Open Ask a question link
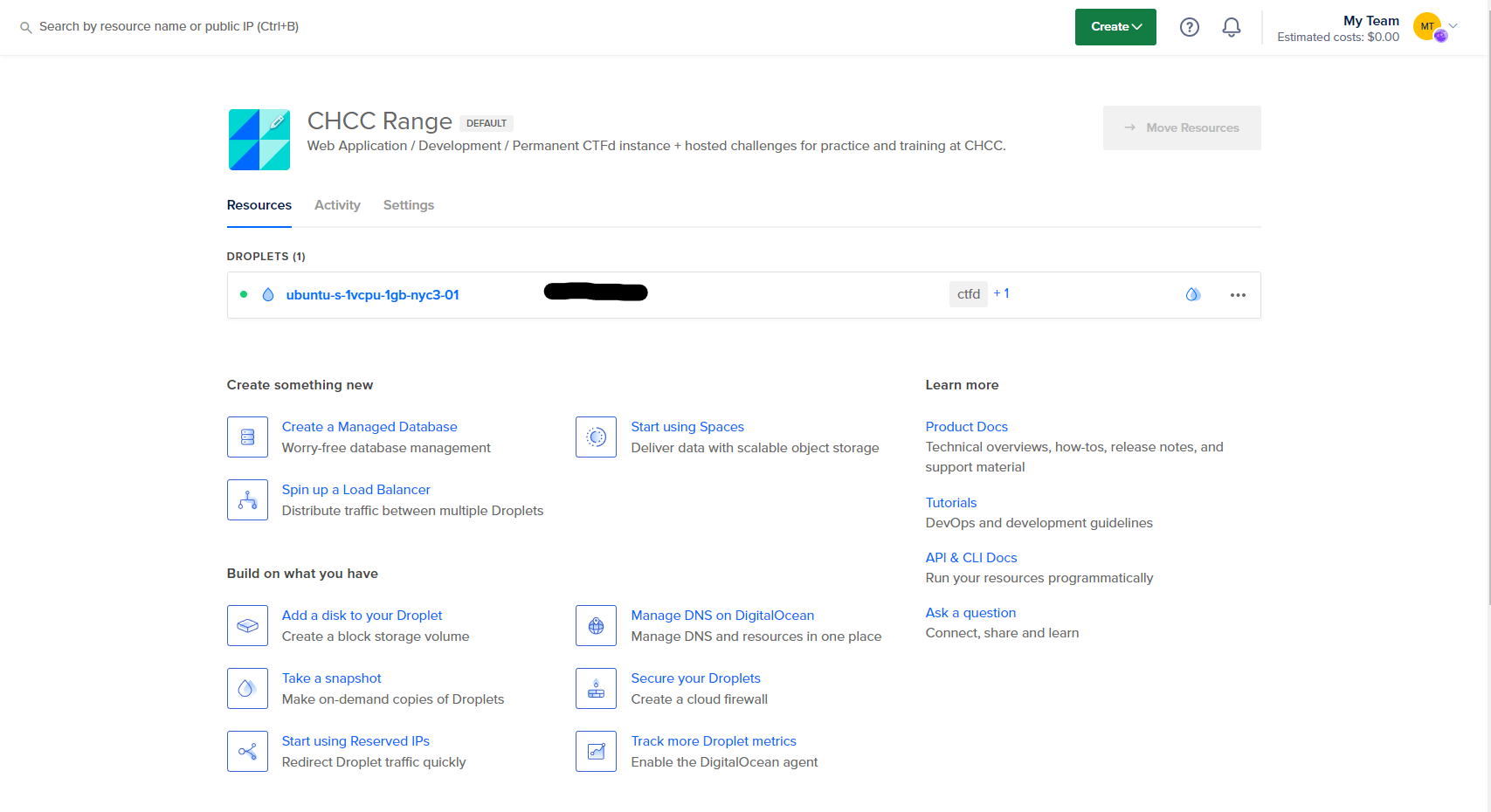 pyautogui.click(x=971, y=613)
